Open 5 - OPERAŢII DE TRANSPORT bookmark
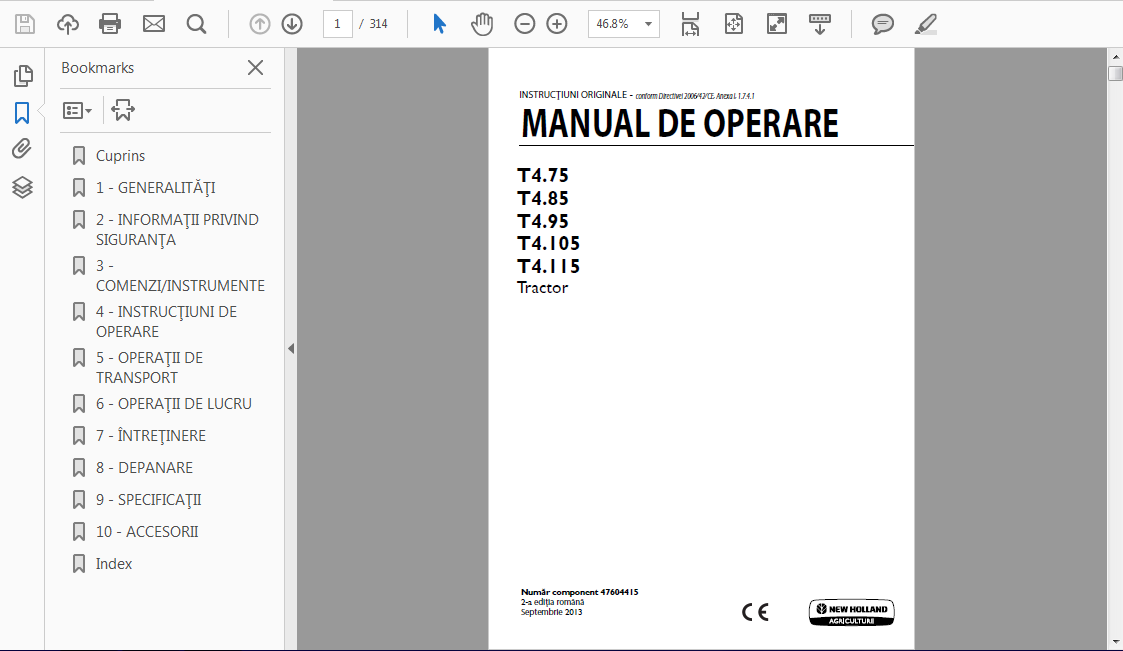1123x651 pixels. pos(149,367)
